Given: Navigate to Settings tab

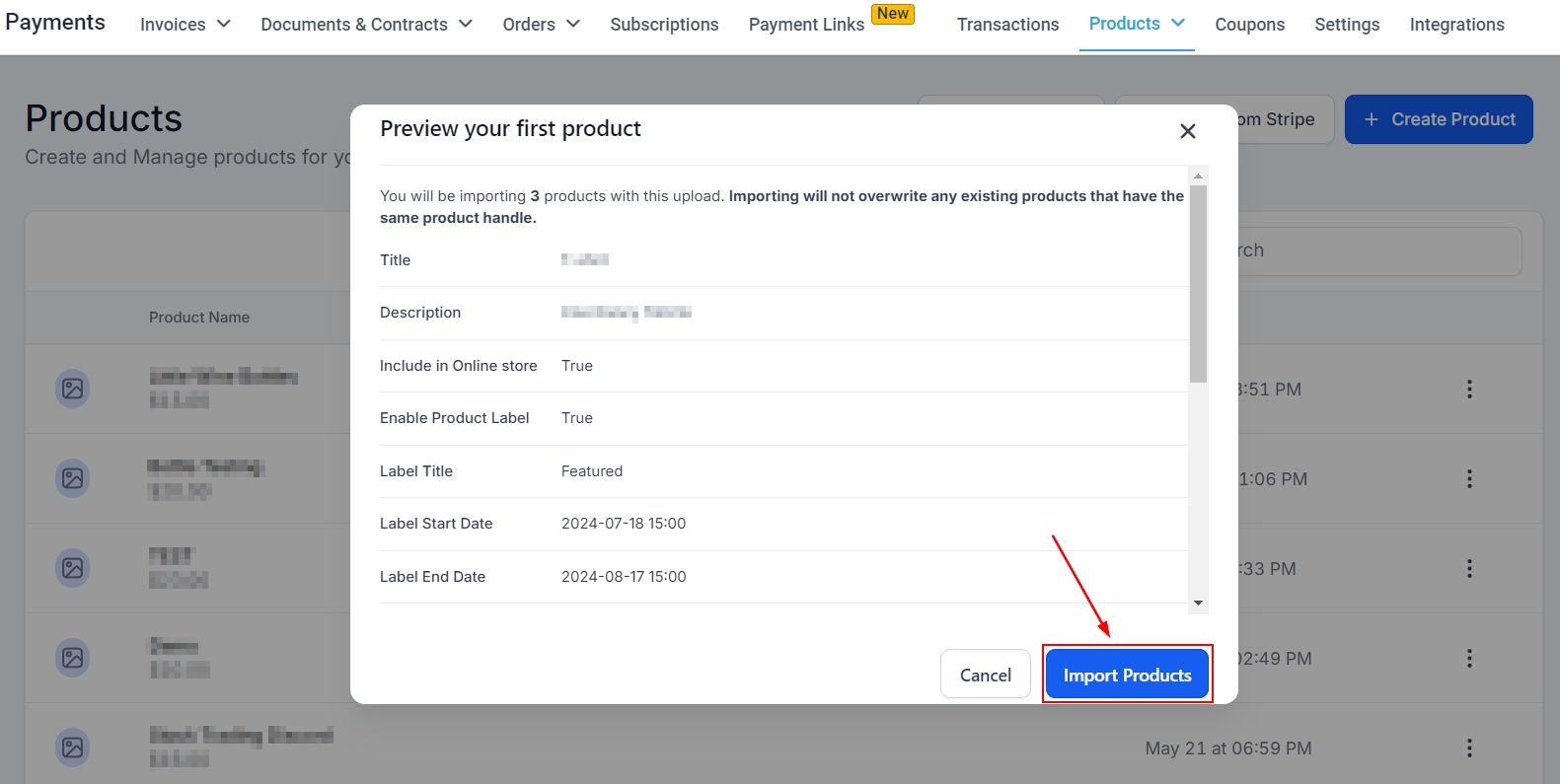Looking at the screenshot, I should (x=1347, y=25).
